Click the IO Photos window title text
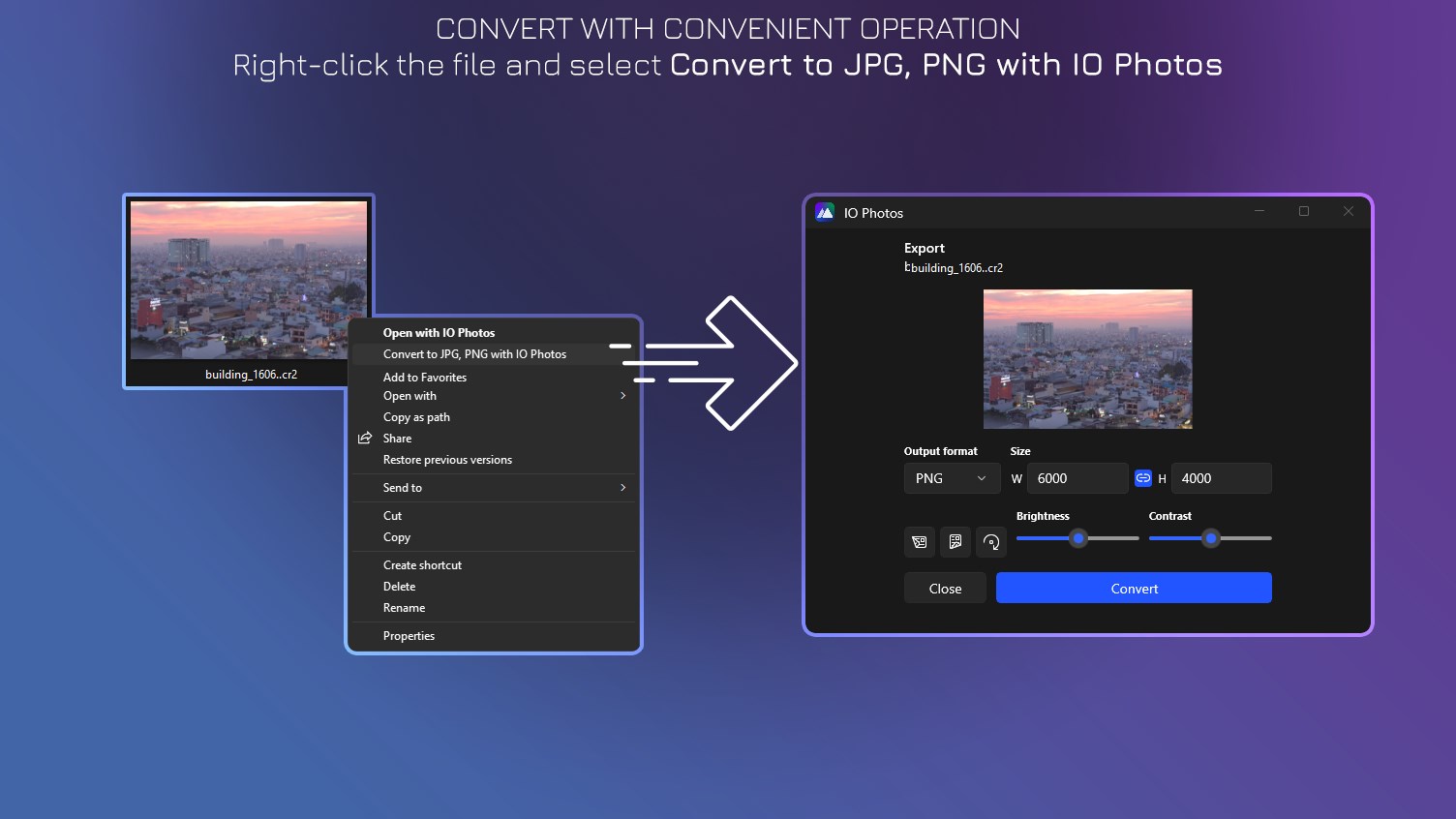This screenshot has height=819, width=1456. (x=873, y=213)
